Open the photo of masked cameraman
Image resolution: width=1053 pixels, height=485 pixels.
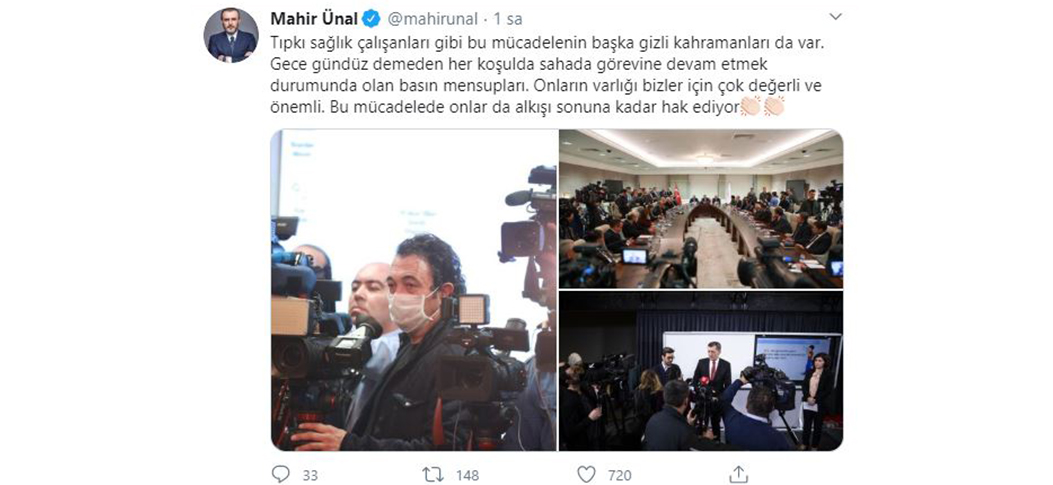414,290
